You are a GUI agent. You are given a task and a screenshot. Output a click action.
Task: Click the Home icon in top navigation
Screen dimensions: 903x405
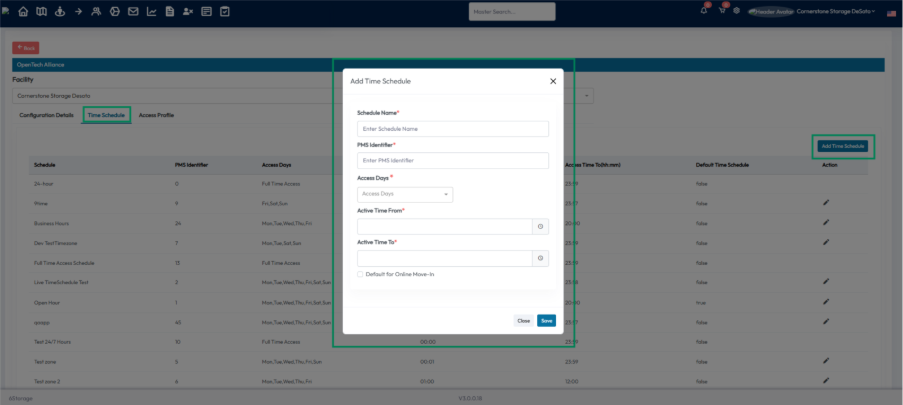coord(23,12)
